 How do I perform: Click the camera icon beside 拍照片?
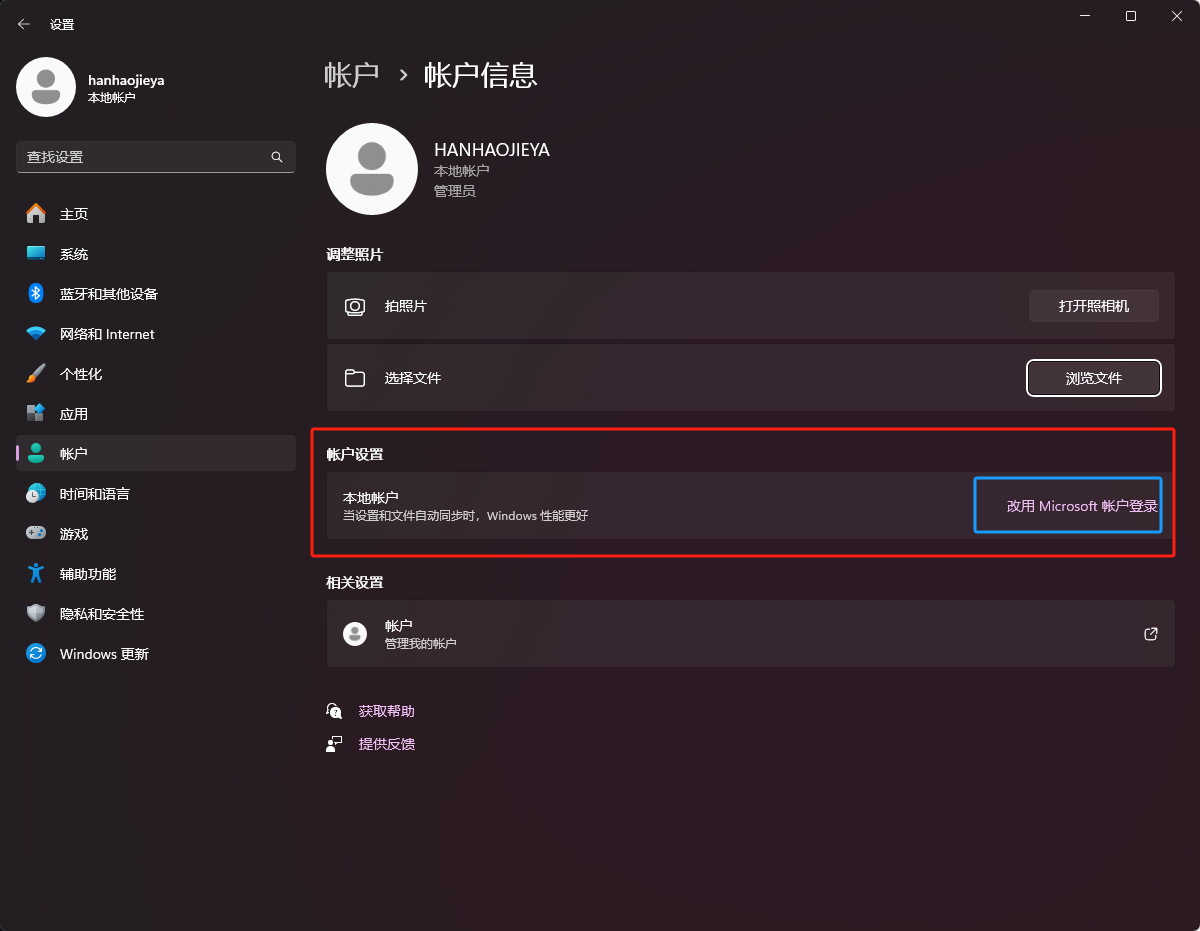(355, 306)
